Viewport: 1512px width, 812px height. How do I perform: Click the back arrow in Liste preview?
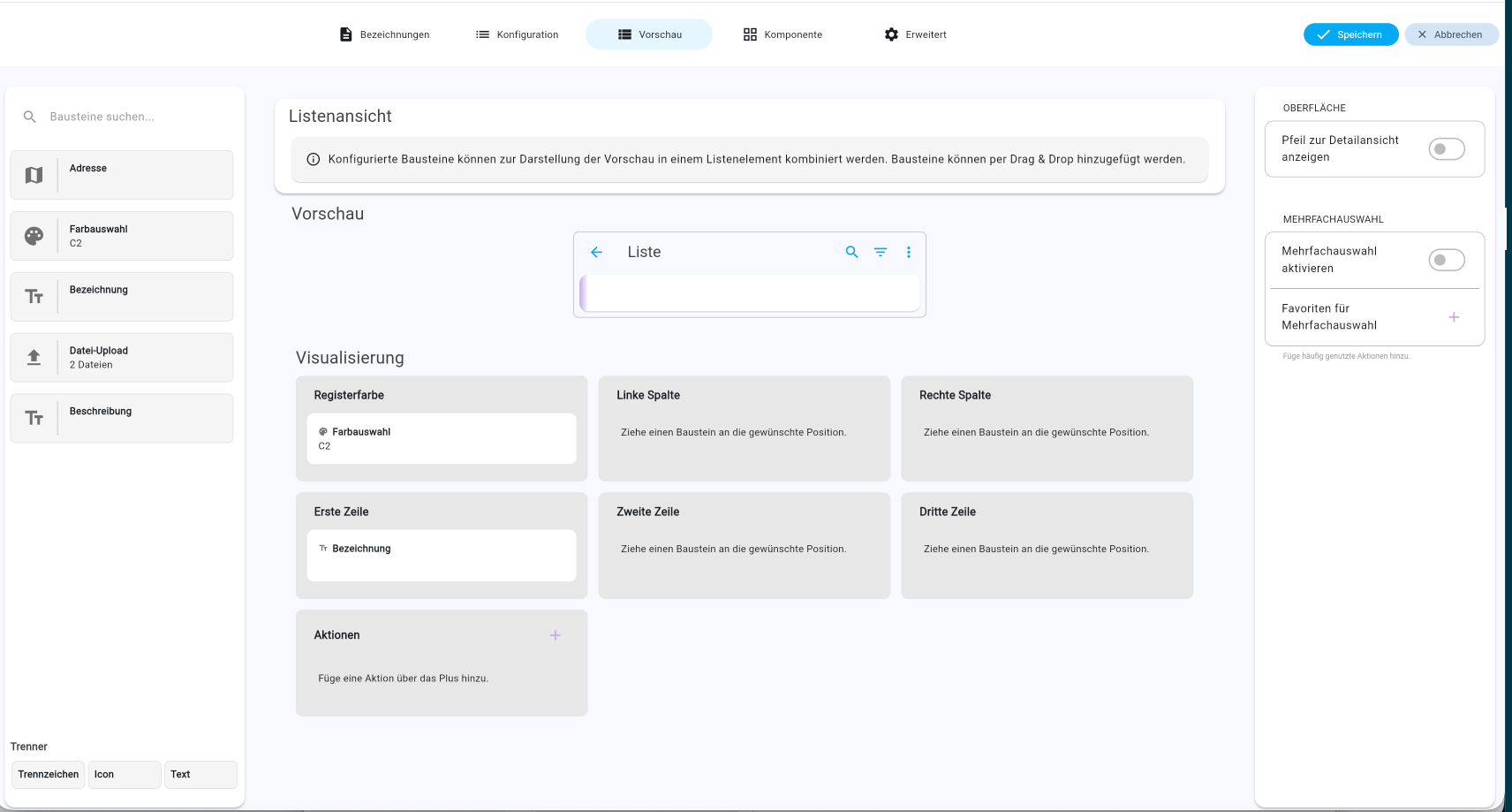pos(596,252)
